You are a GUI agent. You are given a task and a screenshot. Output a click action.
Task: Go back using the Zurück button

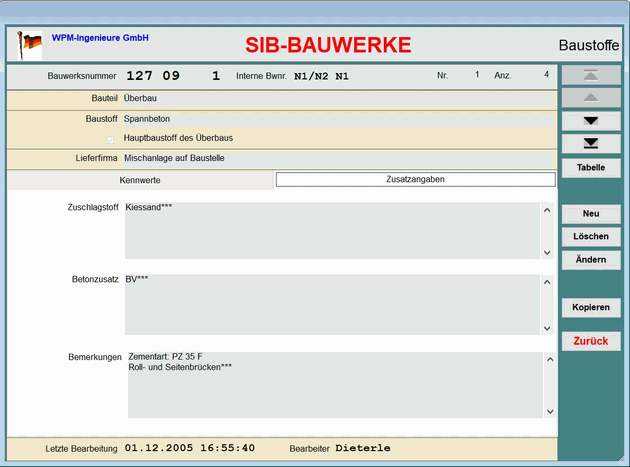[591, 341]
